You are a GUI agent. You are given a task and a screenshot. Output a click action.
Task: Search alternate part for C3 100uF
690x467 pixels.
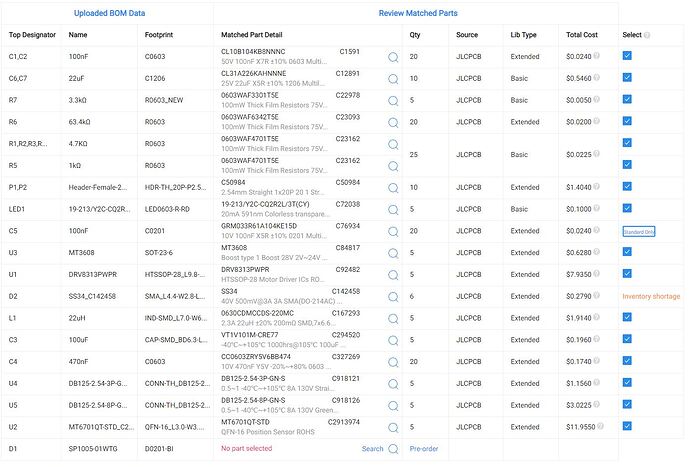[393, 340]
